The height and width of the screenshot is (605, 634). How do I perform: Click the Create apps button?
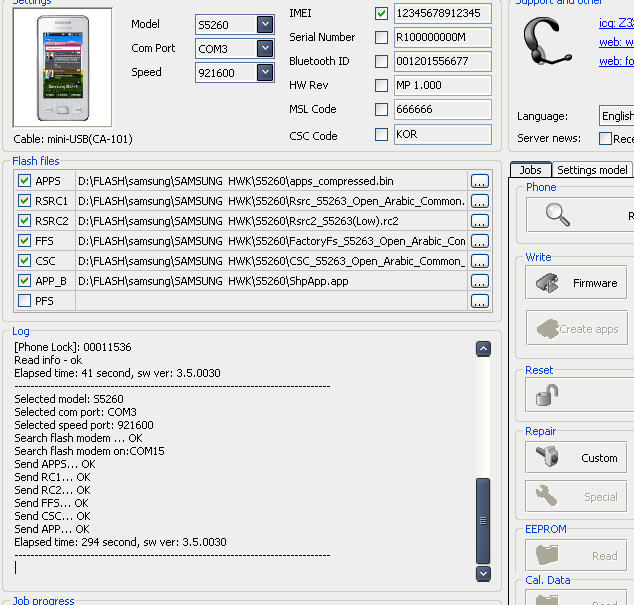coord(577,328)
